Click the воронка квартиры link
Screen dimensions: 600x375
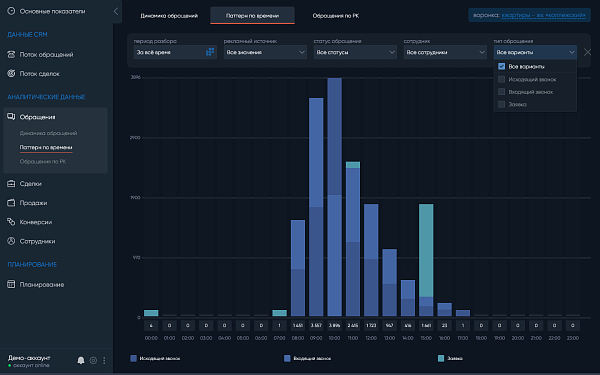[543, 15]
